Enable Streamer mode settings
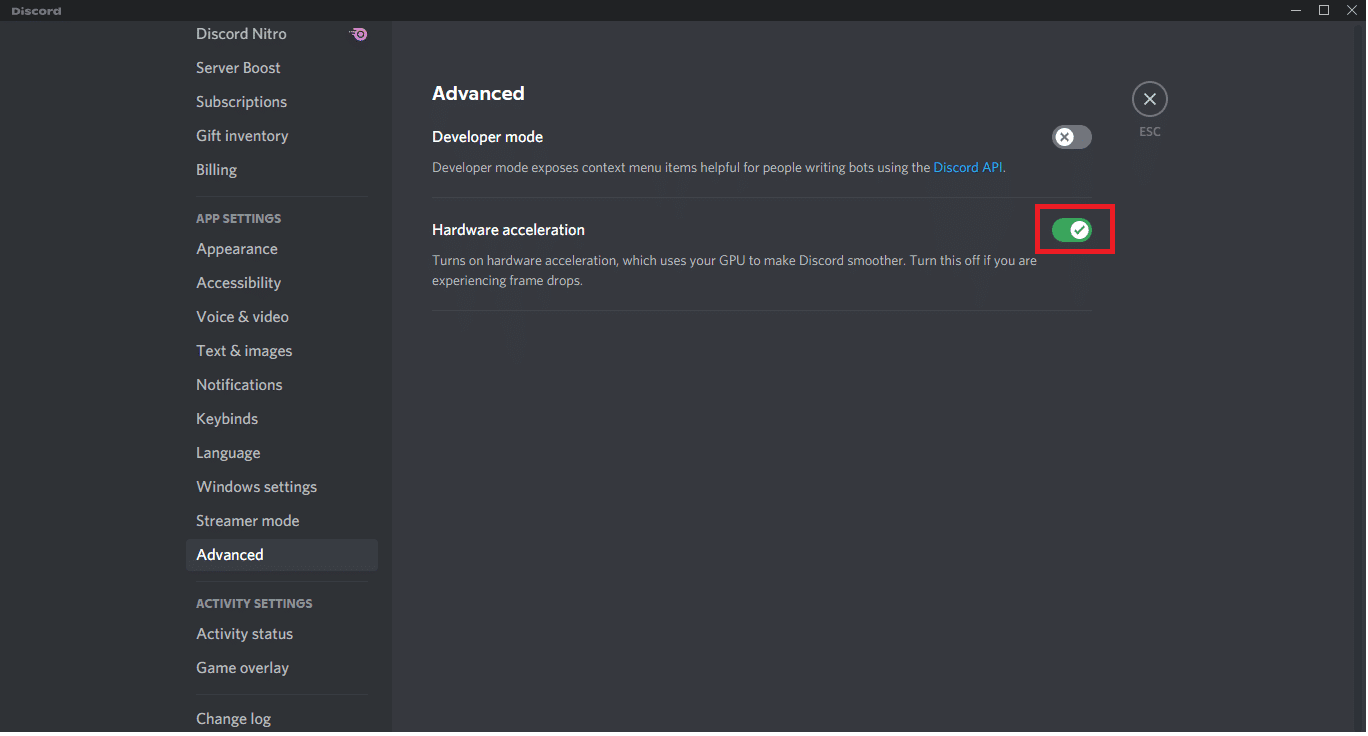The width and height of the screenshot is (1368, 736). click(247, 520)
